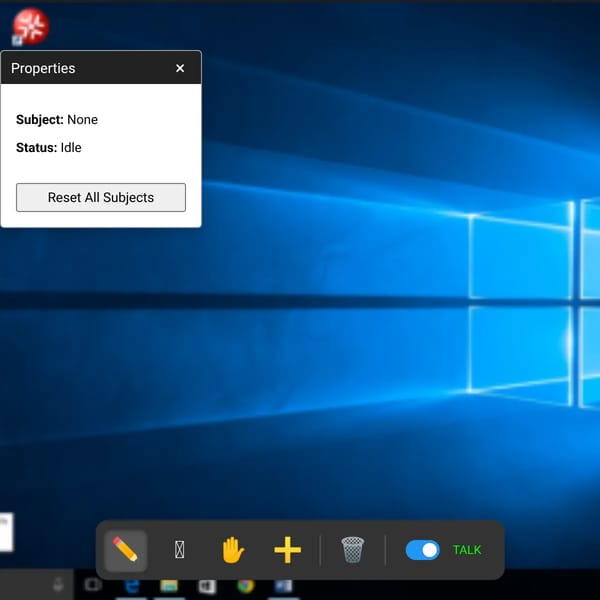Open the red desktop shortcut icon

tap(30, 27)
